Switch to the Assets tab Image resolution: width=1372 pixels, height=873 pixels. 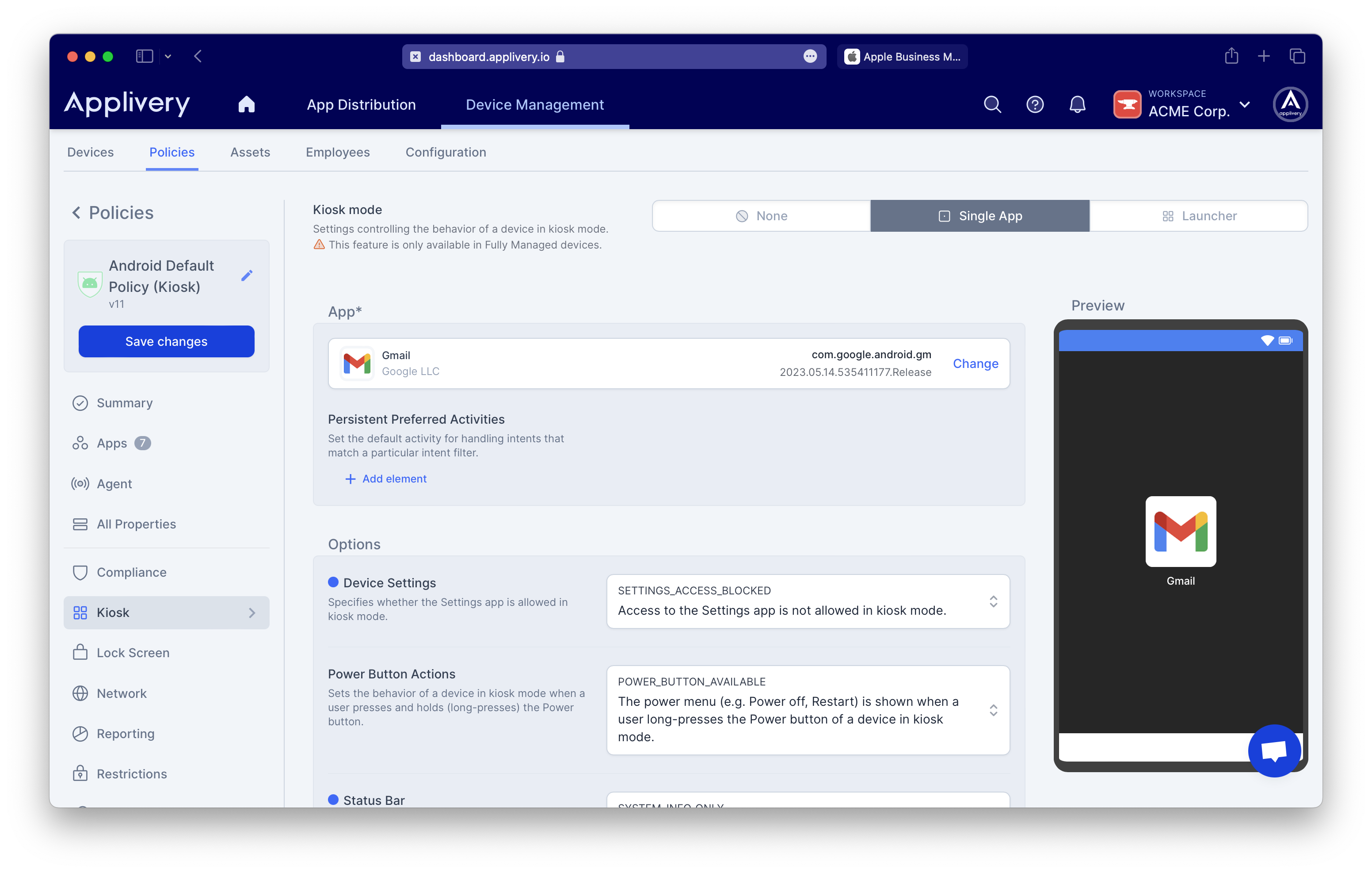pyautogui.click(x=250, y=152)
